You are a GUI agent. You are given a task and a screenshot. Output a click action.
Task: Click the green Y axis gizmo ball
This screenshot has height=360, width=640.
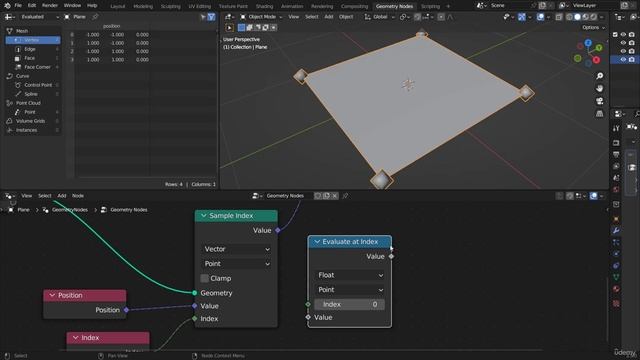tap(599, 48)
